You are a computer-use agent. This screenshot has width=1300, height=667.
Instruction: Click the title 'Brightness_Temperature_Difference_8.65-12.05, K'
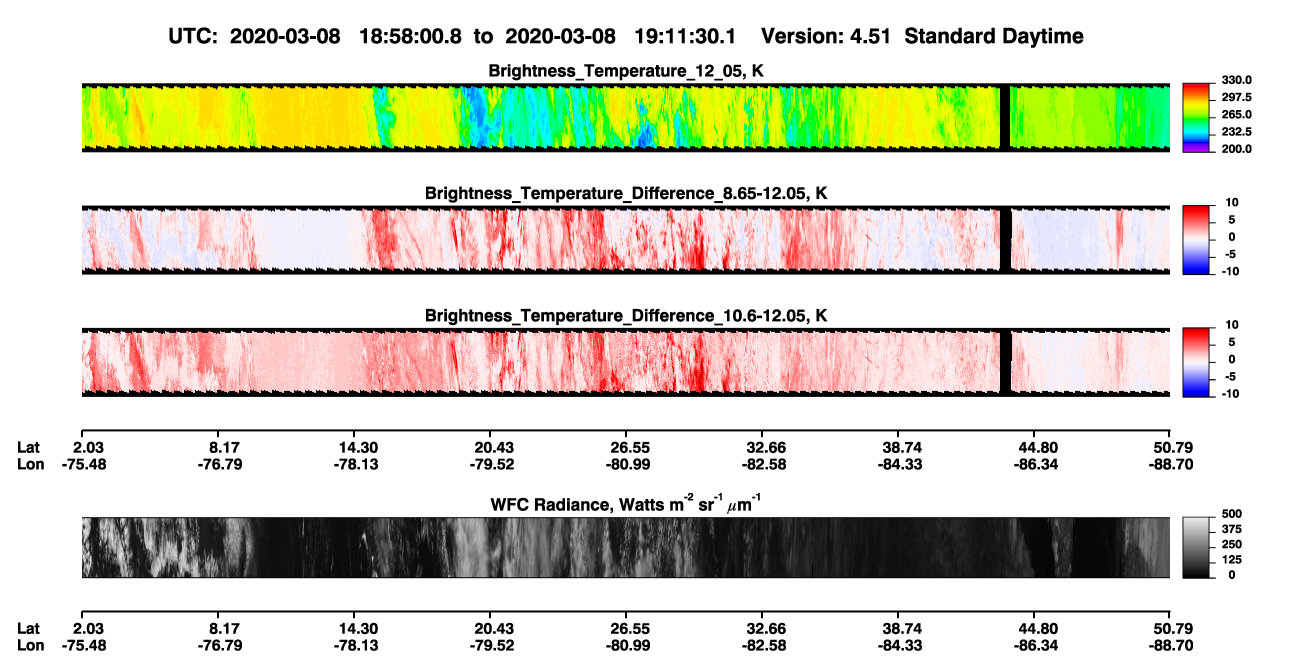626,193
